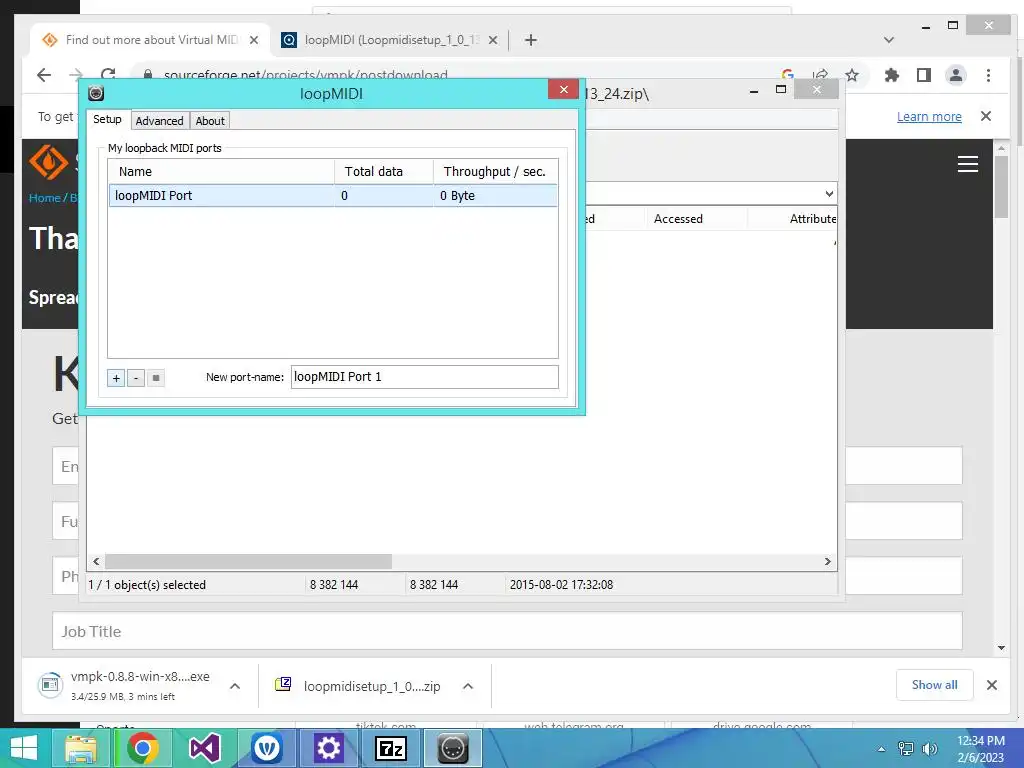The width and height of the screenshot is (1024, 768).
Task: Click the New port-name input field
Action: pyautogui.click(x=424, y=377)
